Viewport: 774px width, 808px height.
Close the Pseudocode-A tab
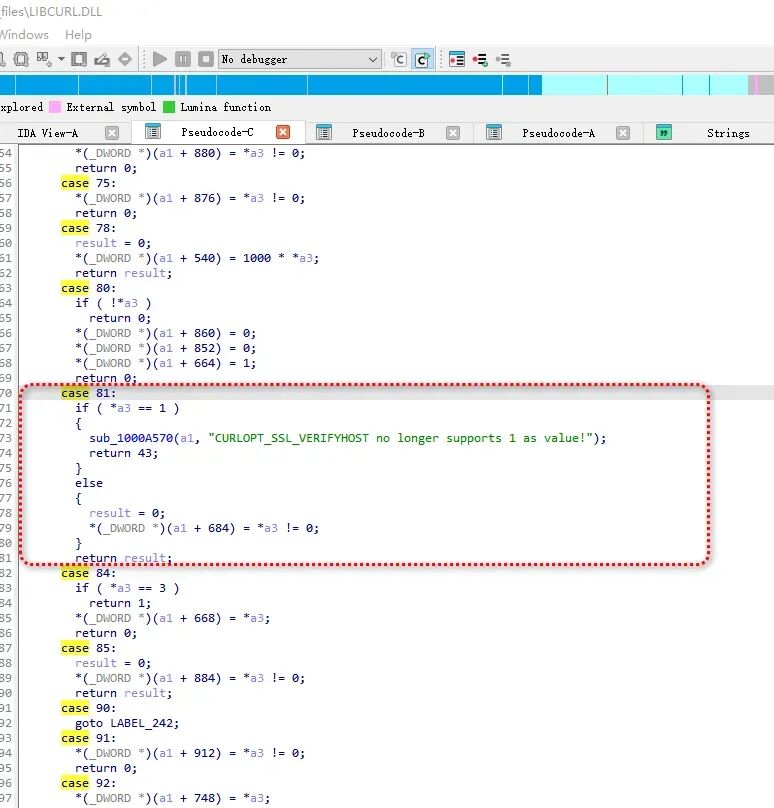click(623, 133)
